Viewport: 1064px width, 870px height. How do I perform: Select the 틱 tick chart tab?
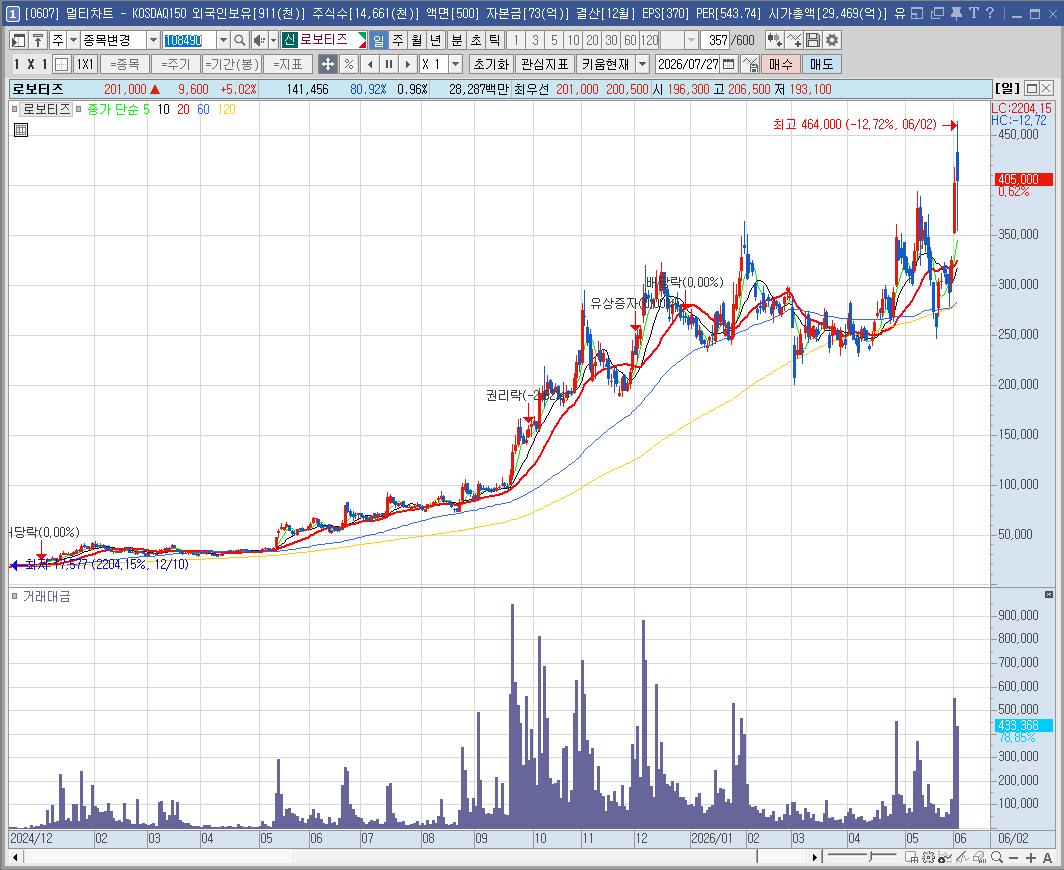[x=495, y=41]
